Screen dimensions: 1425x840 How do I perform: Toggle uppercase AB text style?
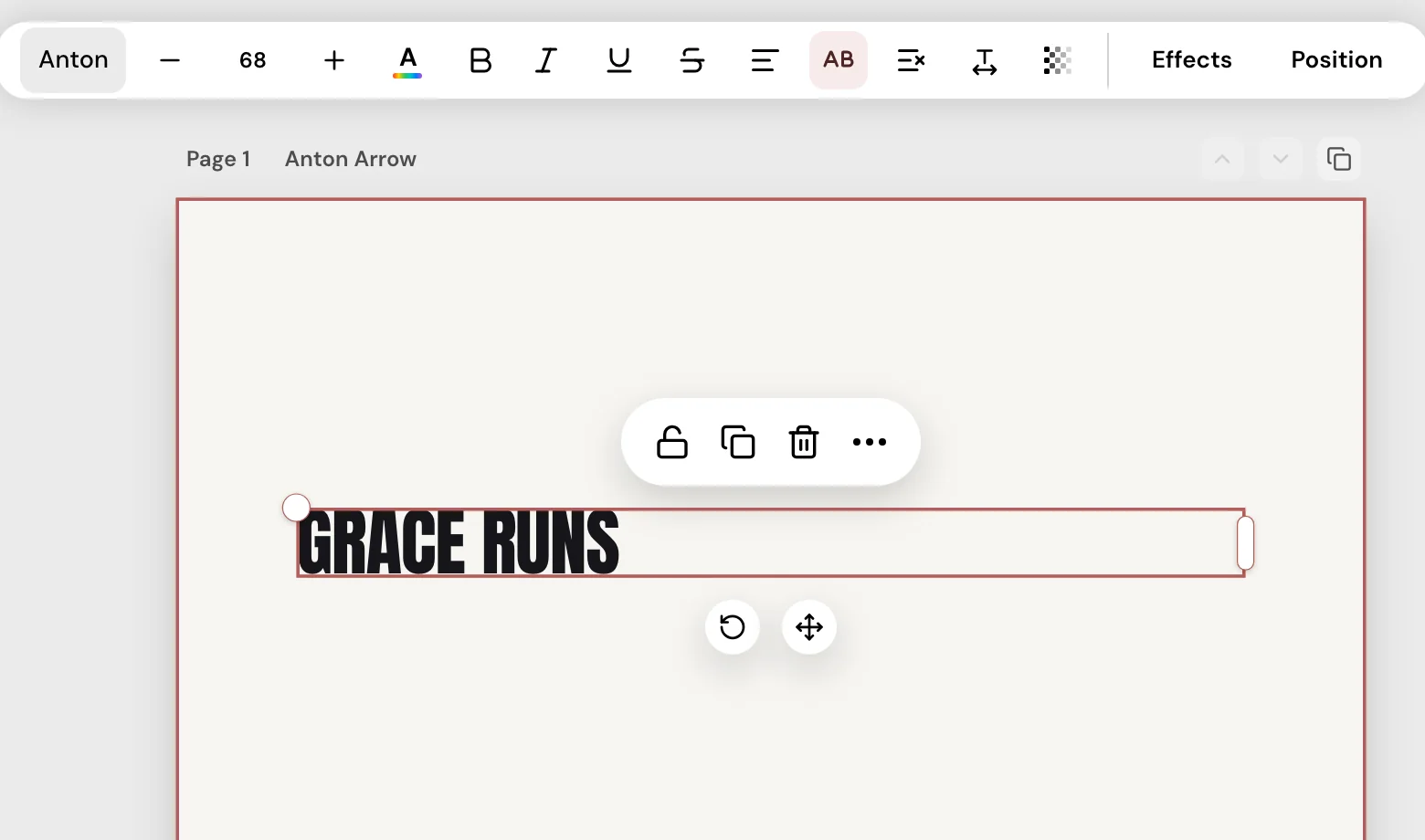tap(839, 60)
